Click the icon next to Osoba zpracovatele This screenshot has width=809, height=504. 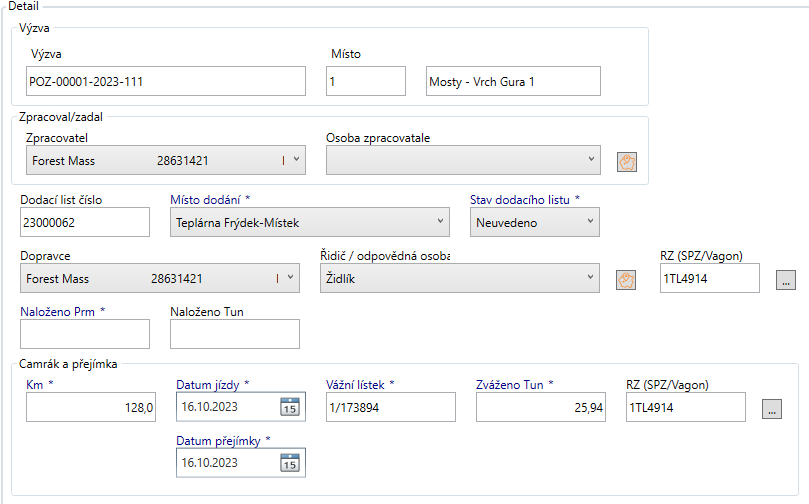(628, 161)
